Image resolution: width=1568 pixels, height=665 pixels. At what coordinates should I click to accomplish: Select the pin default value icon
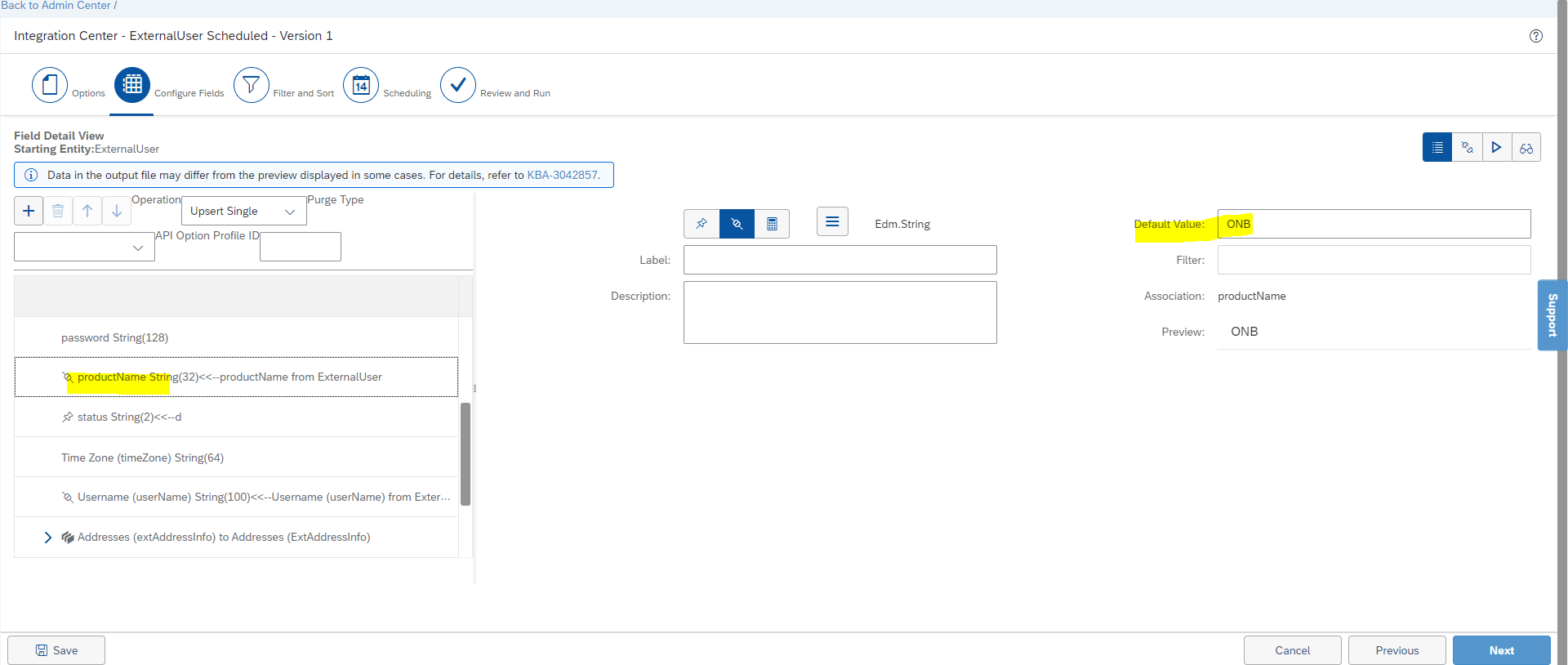click(702, 223)
